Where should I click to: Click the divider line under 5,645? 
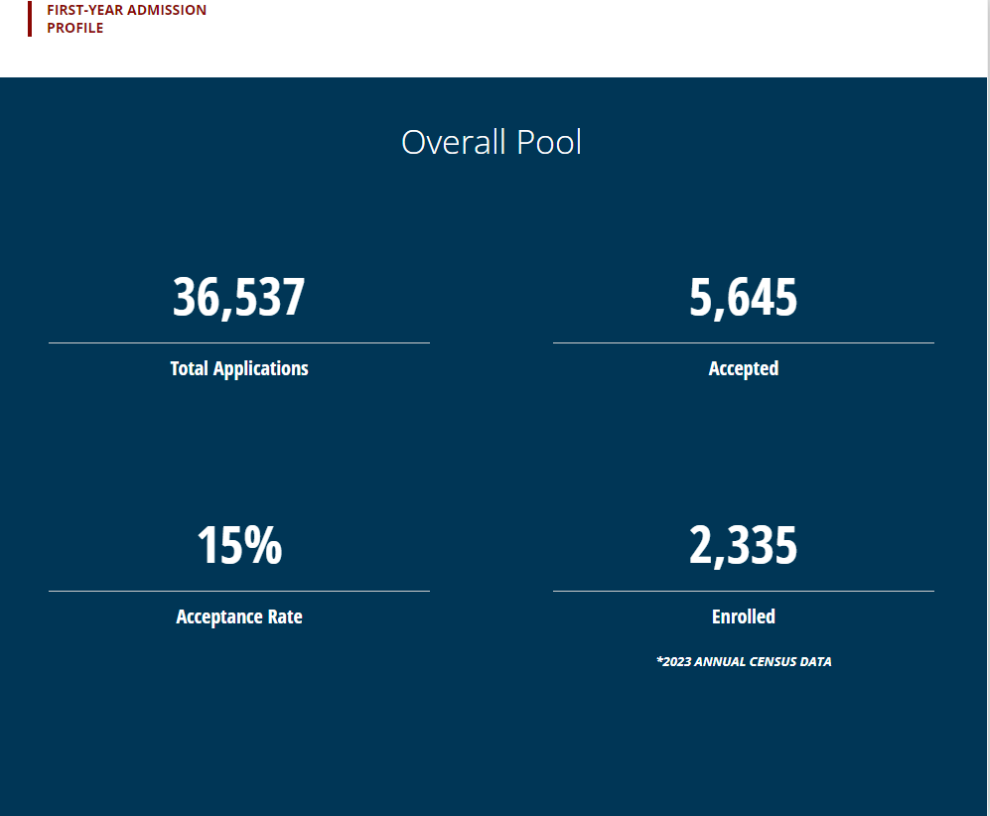tap(743, 343)
